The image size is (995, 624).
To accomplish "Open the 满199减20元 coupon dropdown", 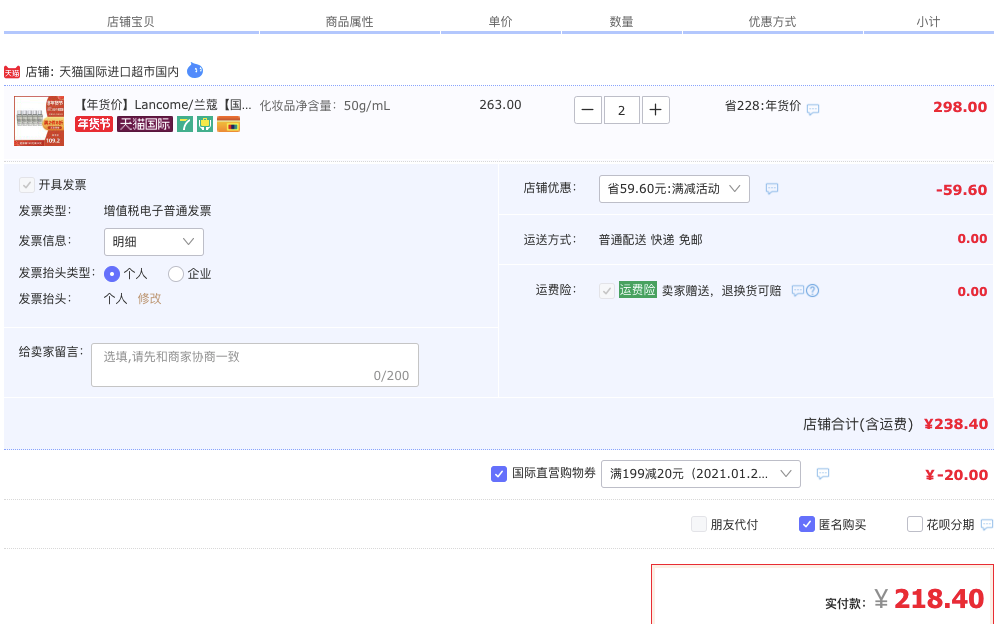I will (x=701, y=474).
